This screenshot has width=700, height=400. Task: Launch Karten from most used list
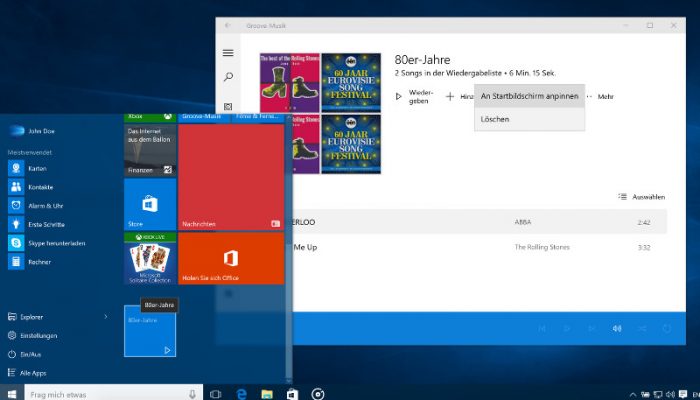[27, 168]
